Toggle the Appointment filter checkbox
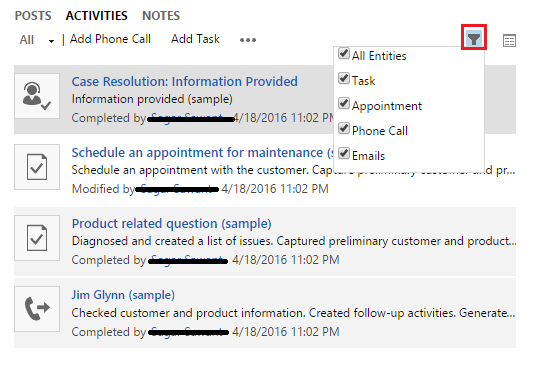Screen dimensions: 541x371 point(344,103)
